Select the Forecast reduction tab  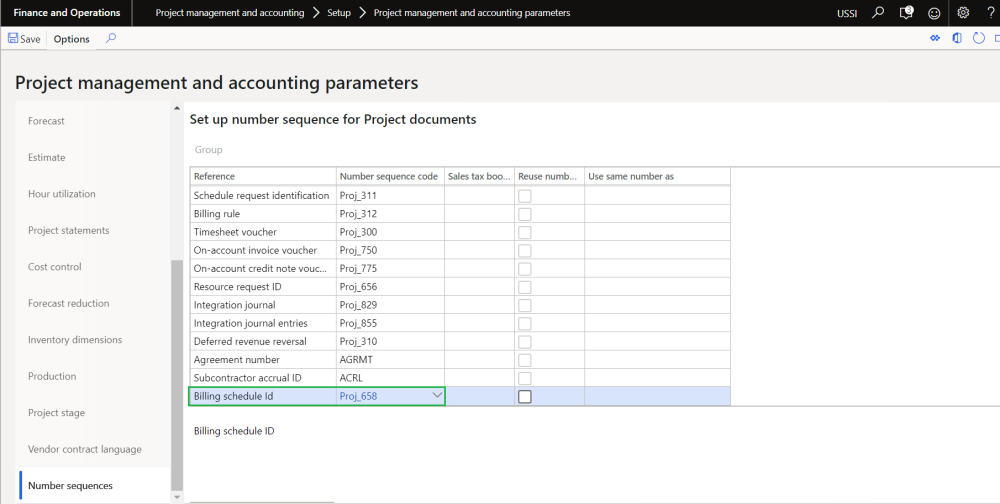(x=69, y=303)
